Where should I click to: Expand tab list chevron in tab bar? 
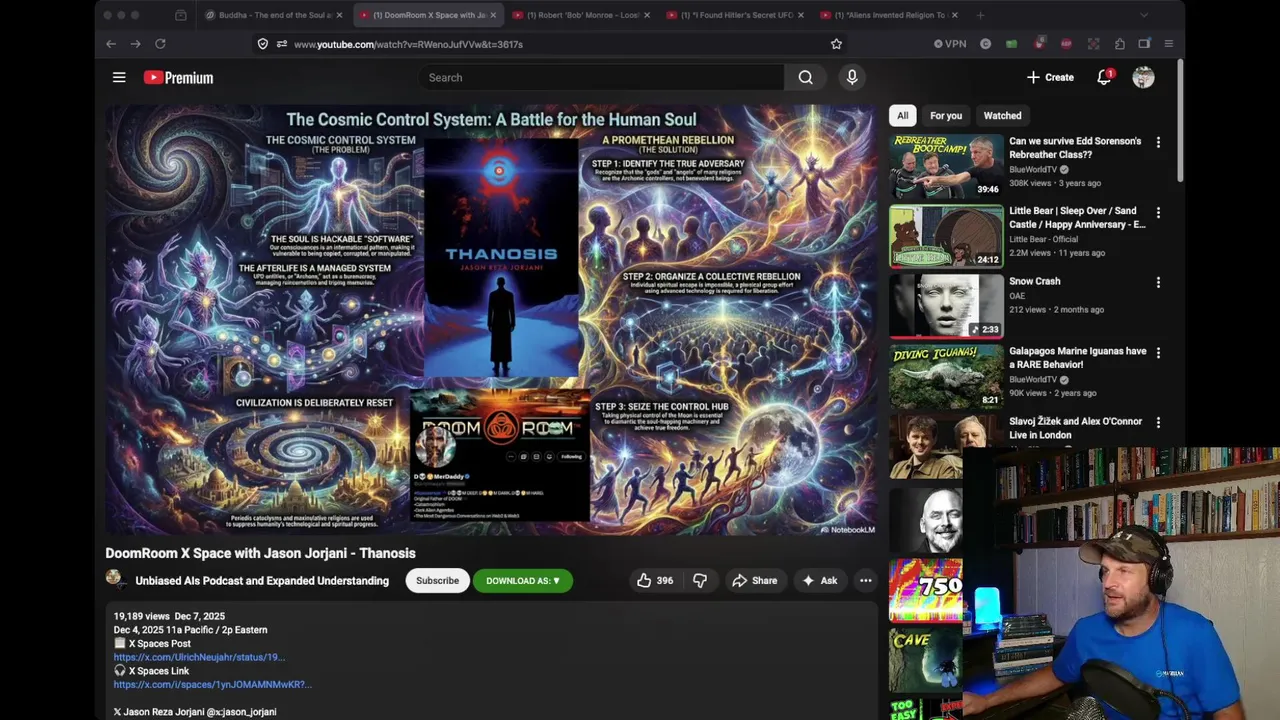[x=1144, y=15]
